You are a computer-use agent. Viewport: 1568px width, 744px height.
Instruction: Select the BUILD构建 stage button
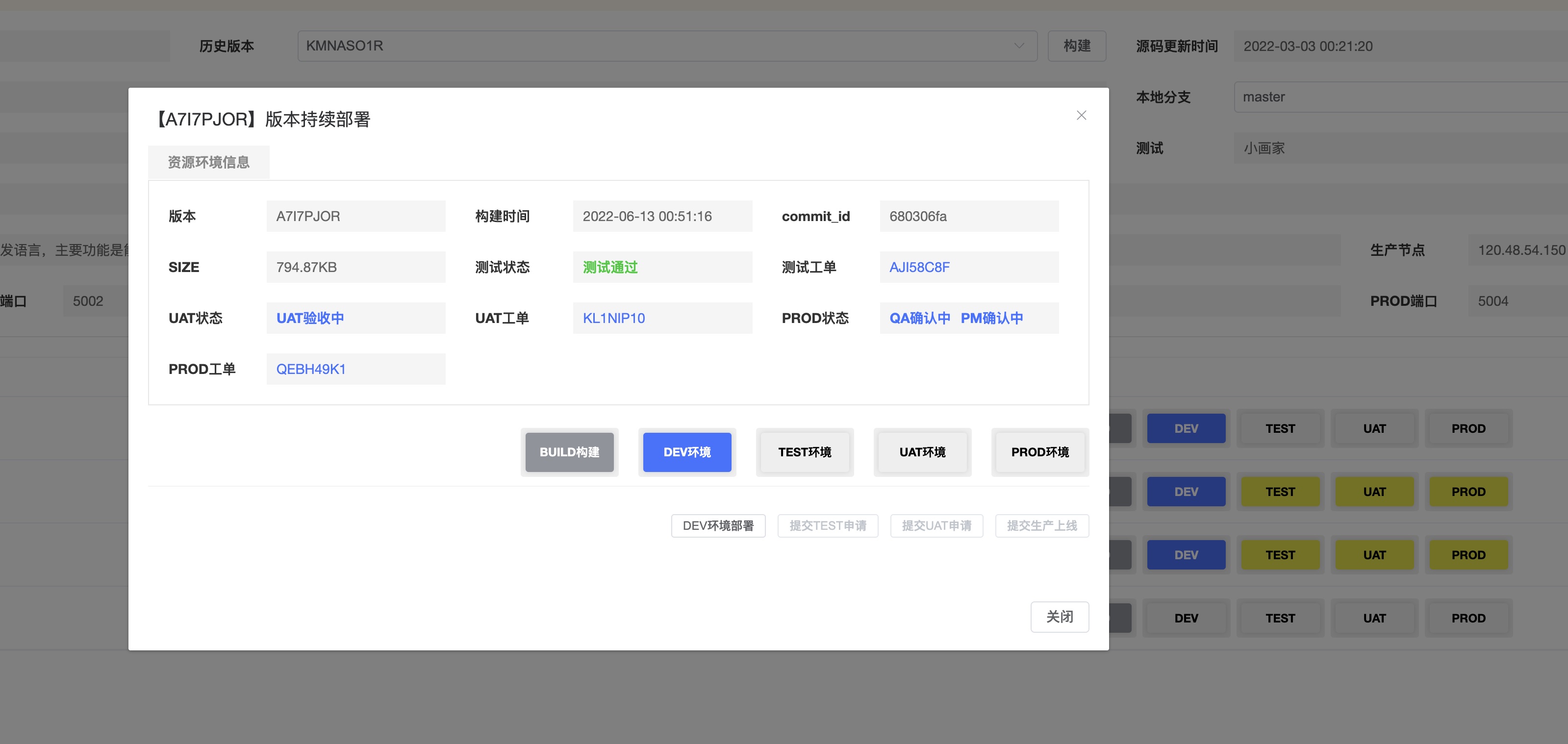[x=569, y=452]
